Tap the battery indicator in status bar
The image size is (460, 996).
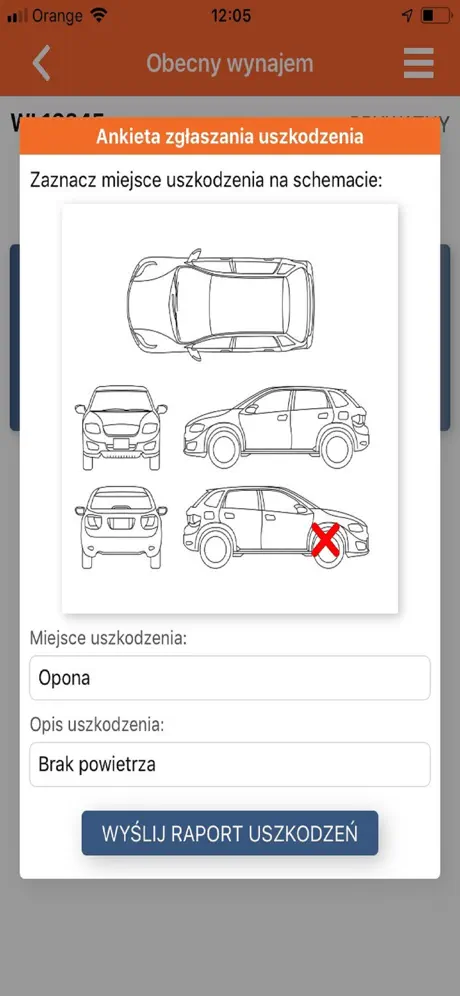click(x=435, y=15)
